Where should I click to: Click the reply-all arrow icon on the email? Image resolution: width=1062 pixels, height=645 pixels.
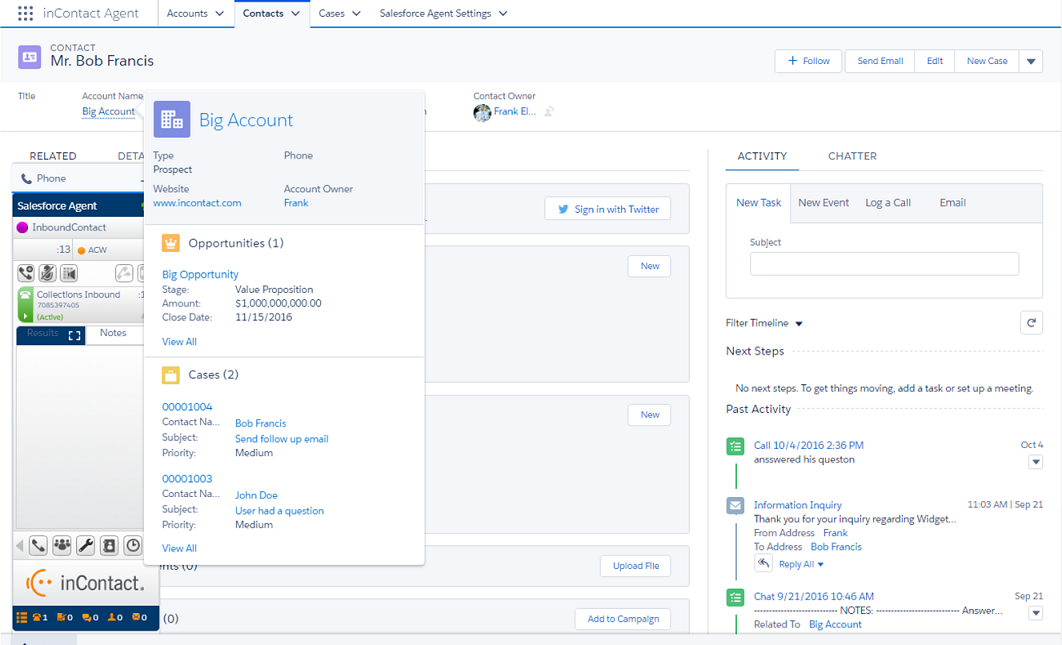point(764,564)
